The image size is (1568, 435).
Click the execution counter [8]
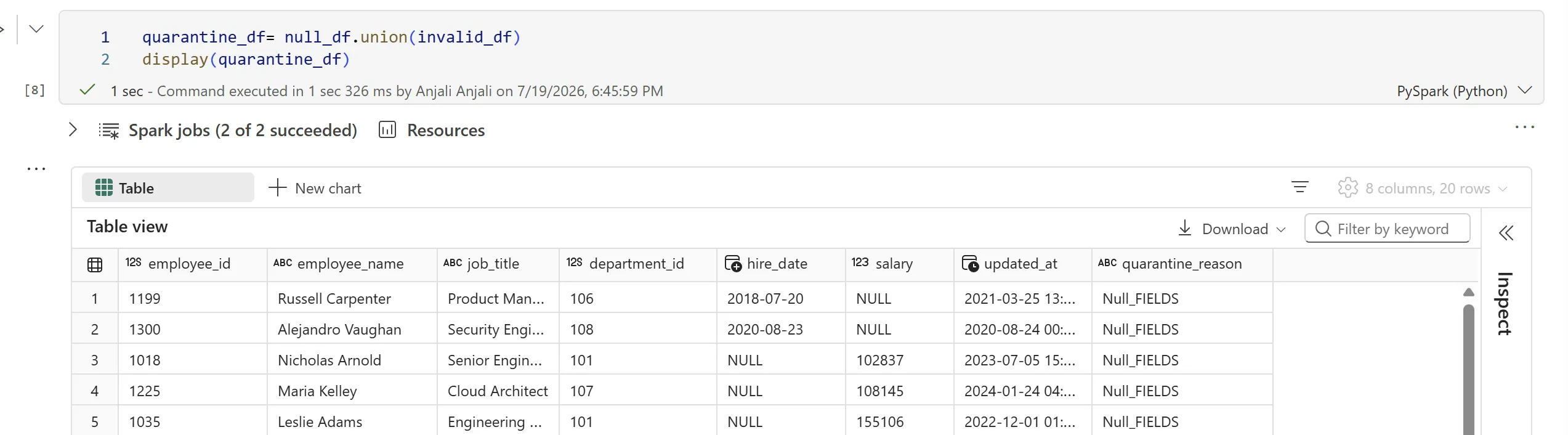[x=34, y=91]
